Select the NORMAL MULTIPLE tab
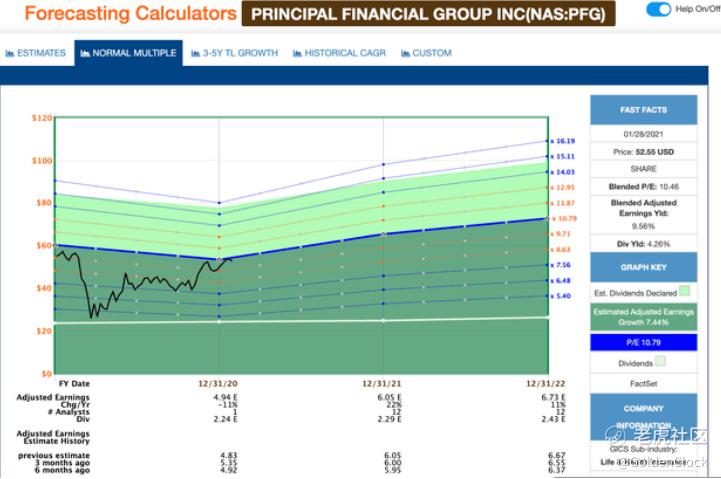 (x=128, y=53)
